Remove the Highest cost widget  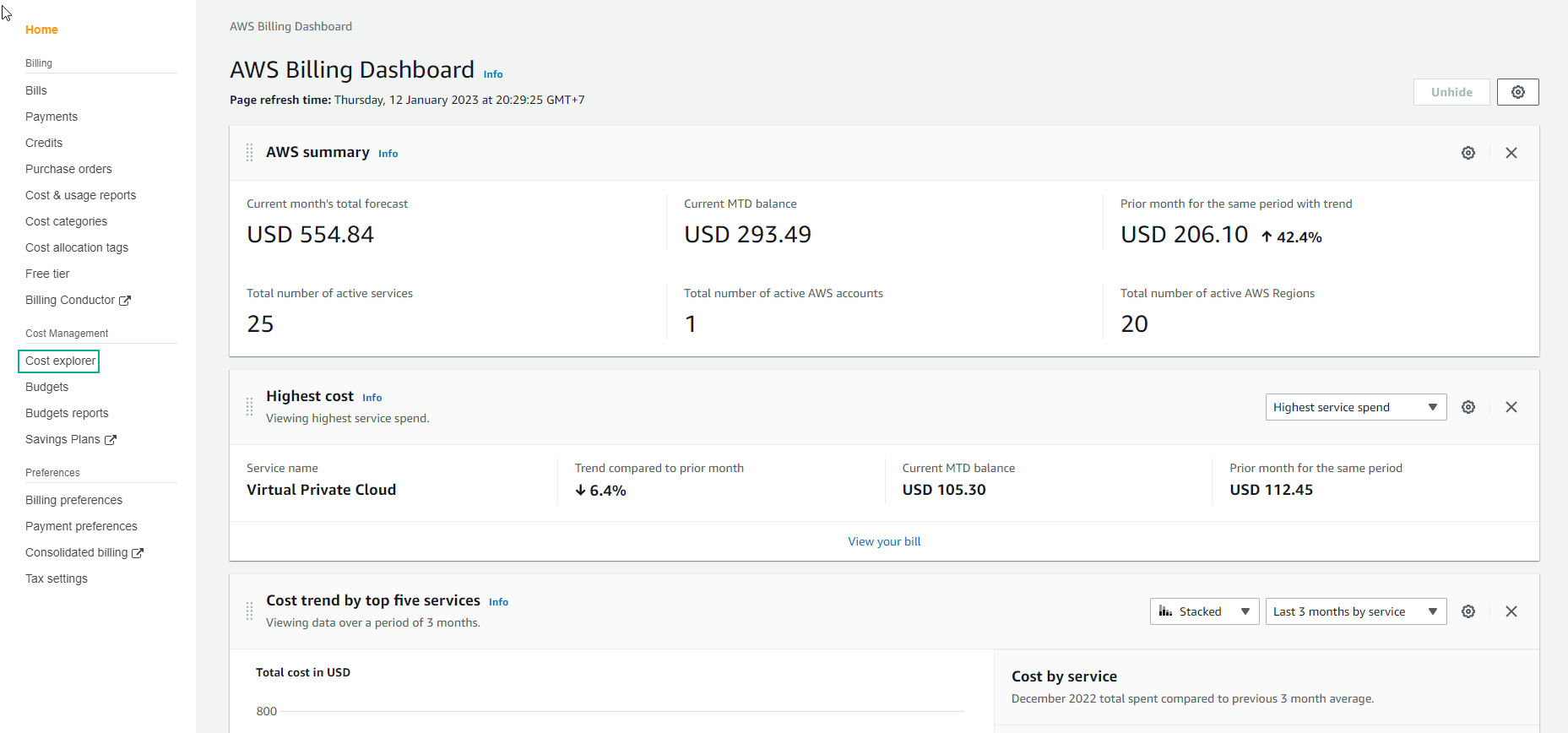point(1511,407)
